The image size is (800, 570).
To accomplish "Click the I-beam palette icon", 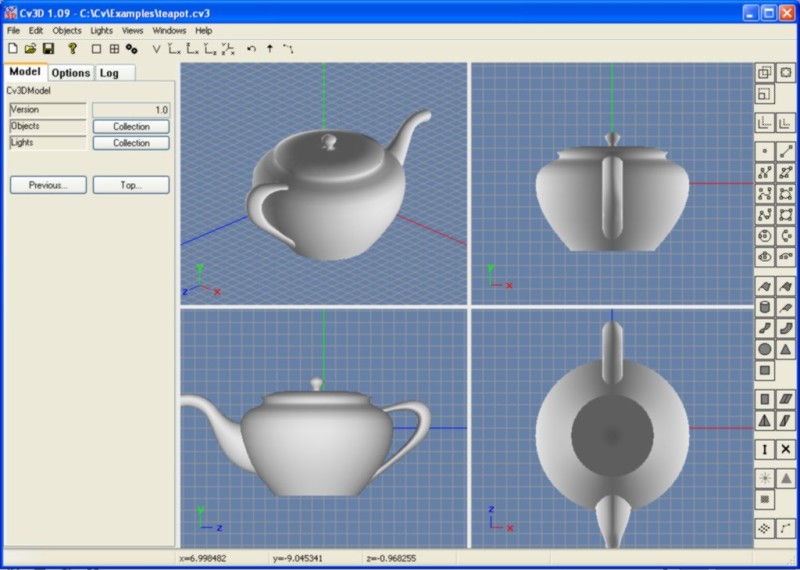I will [764, 450].
